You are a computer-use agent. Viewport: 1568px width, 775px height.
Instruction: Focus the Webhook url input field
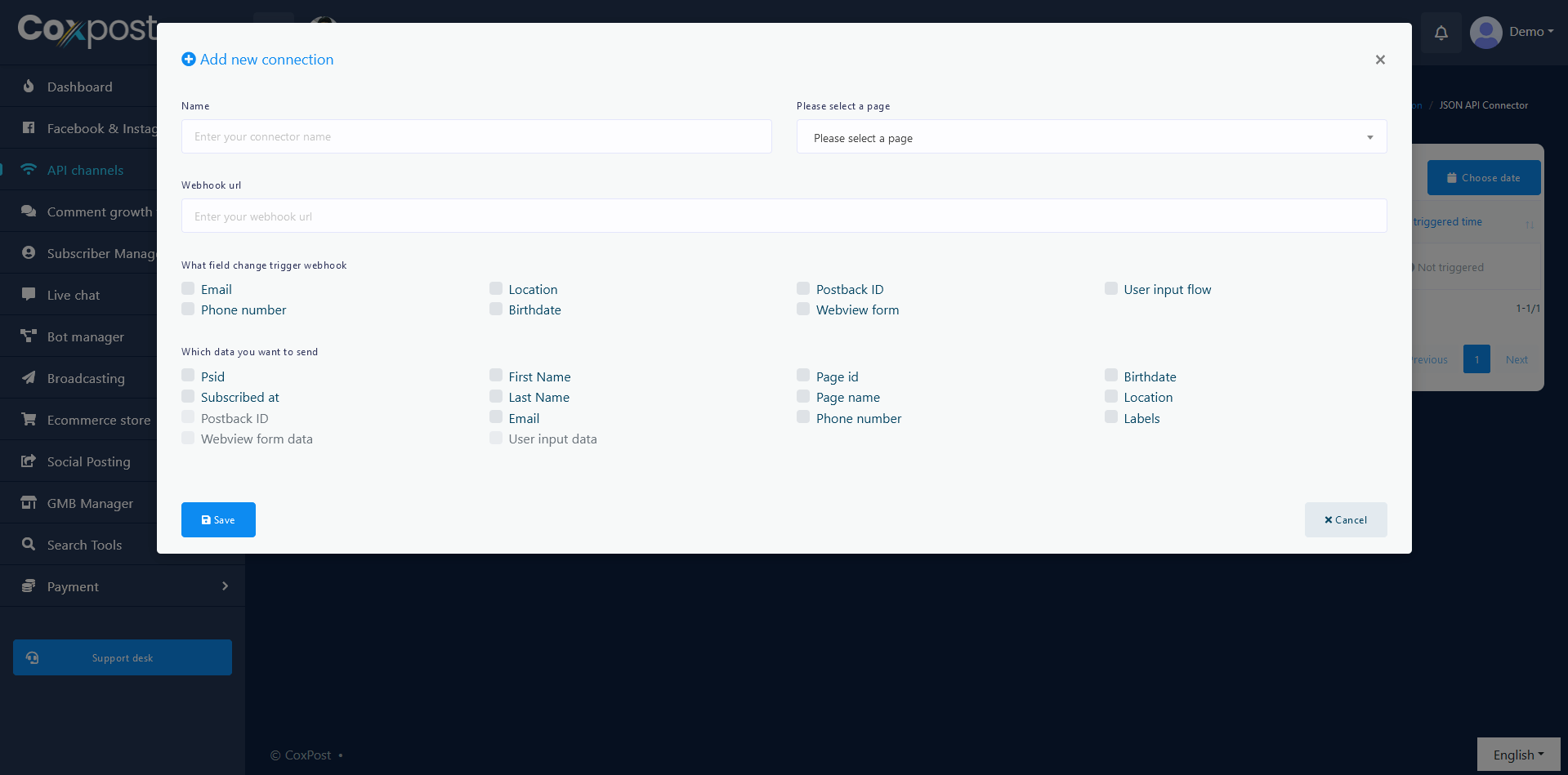click(x=783, y=216)
